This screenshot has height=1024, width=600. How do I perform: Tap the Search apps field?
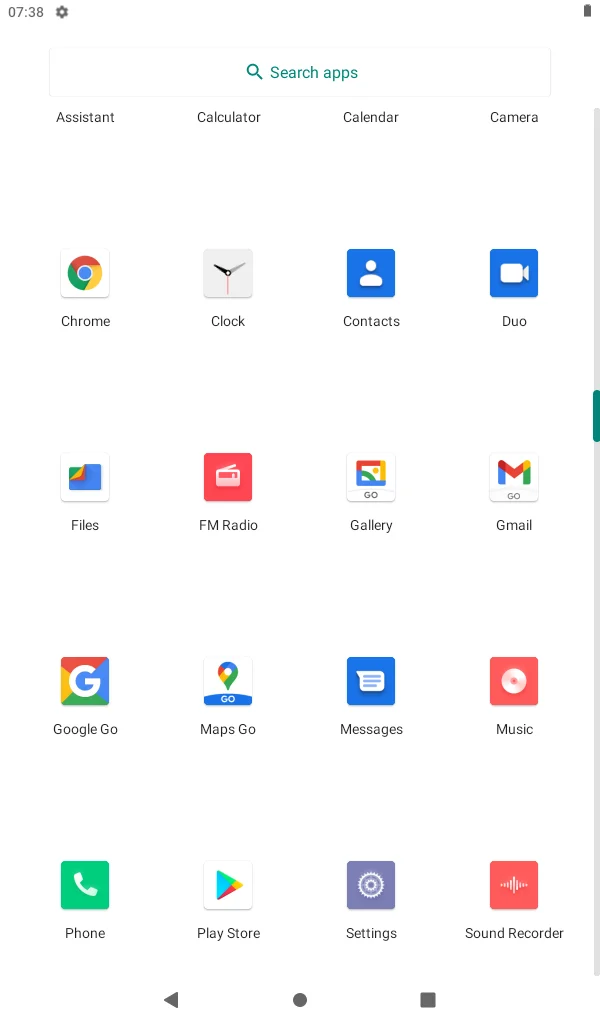(x=300, y=72)
